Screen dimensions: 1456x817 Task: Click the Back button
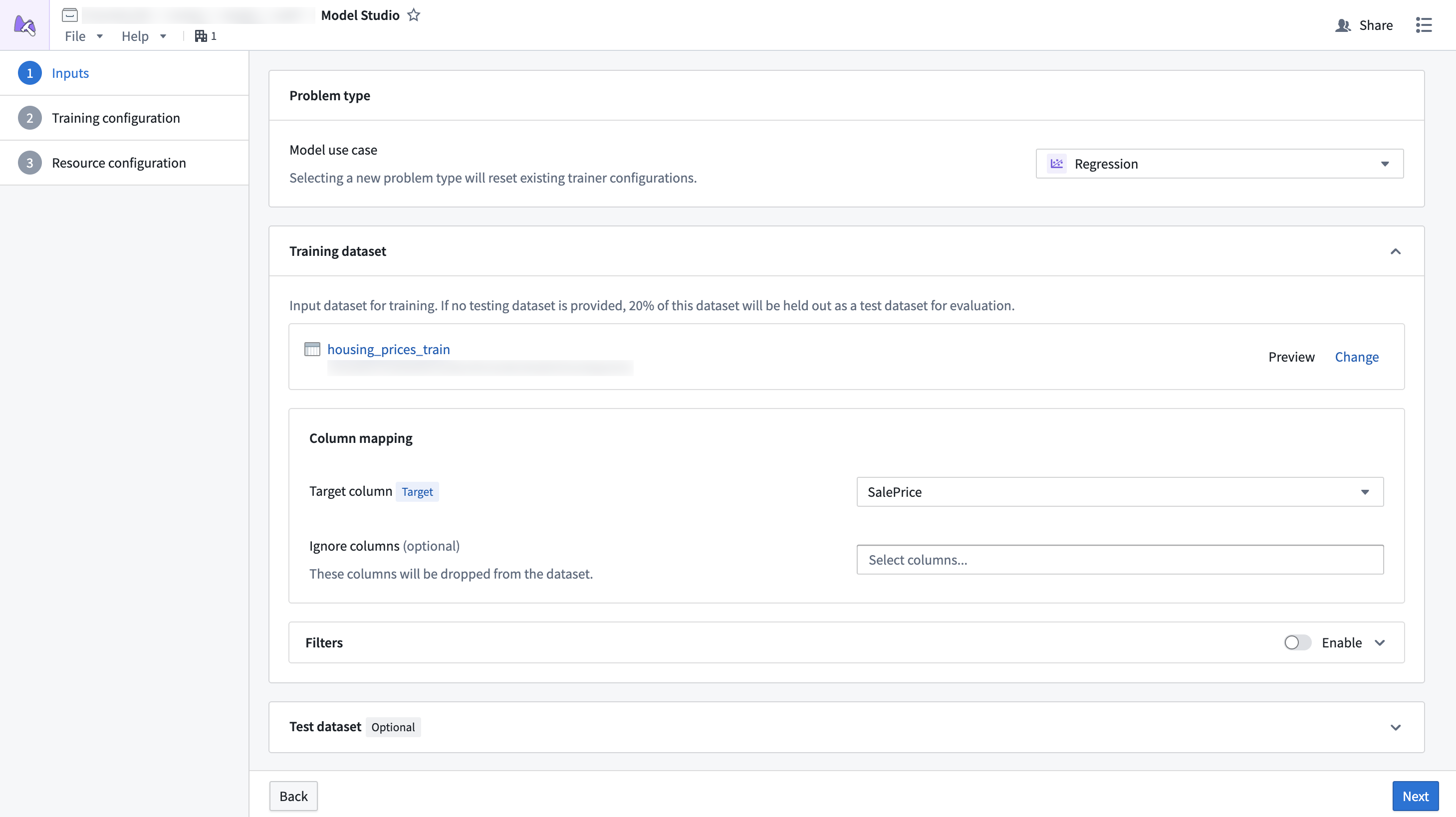coord(293,795)
